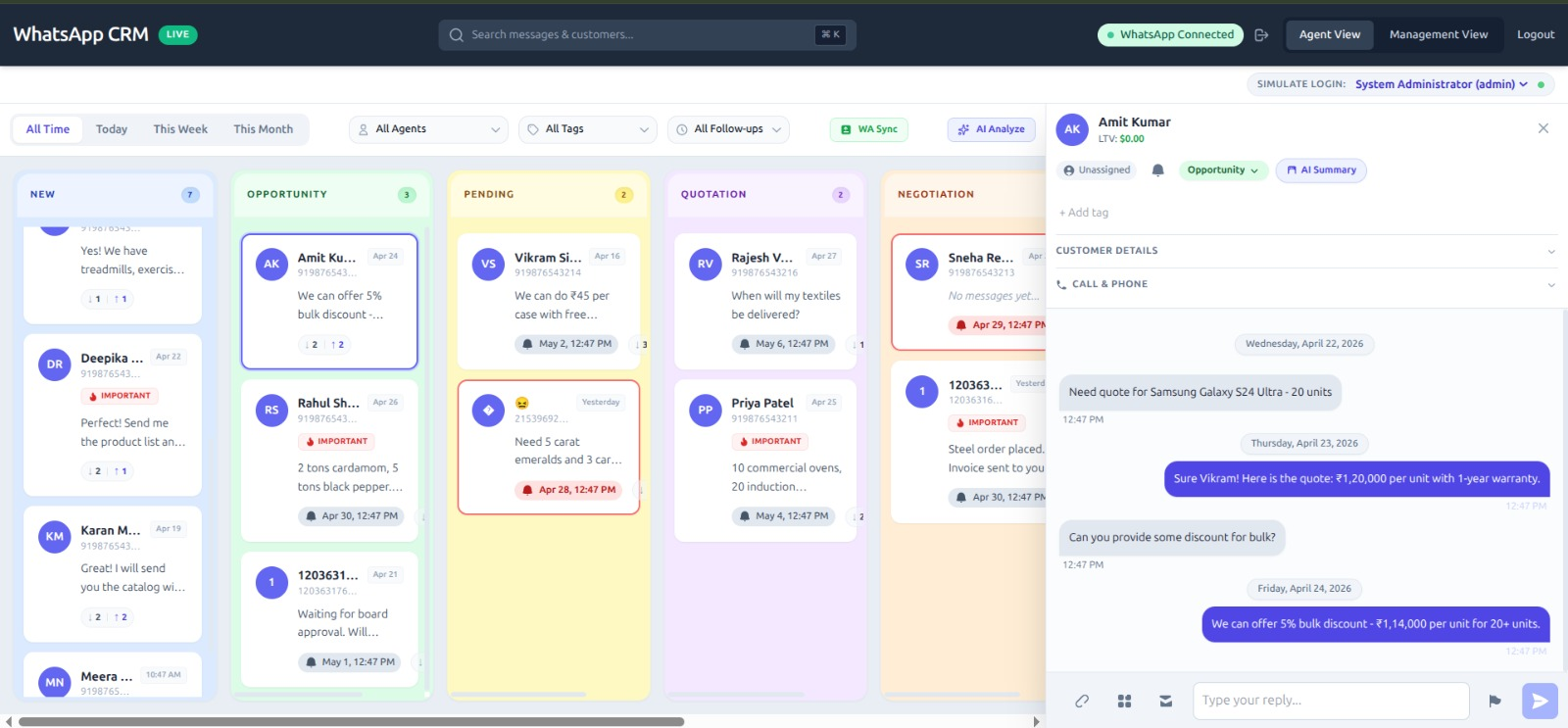Open the All Agents filter dropdown
Viewport: 1568px width, 728px height.
pyautogui.click(x=428, y=129)
